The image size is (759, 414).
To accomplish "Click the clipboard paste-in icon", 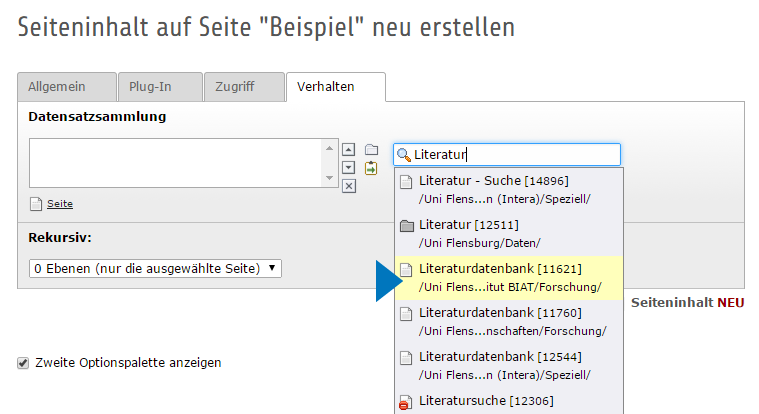I will 371,168.
